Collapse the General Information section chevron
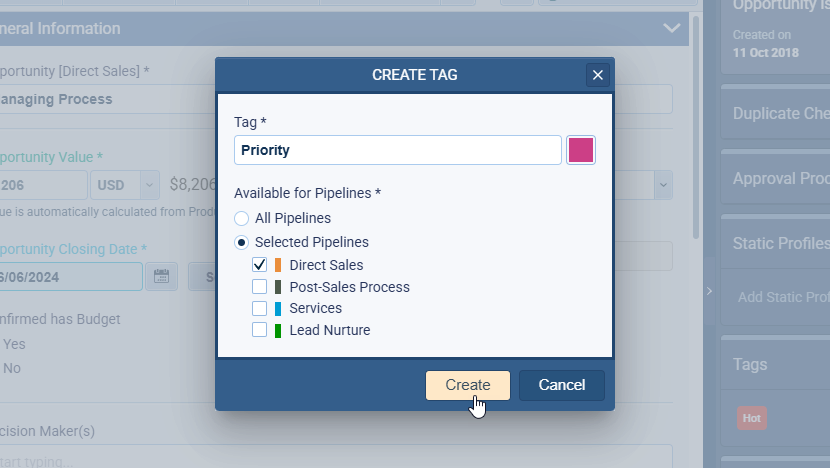Viewport: 830px width, 468px height. [672, 28]
